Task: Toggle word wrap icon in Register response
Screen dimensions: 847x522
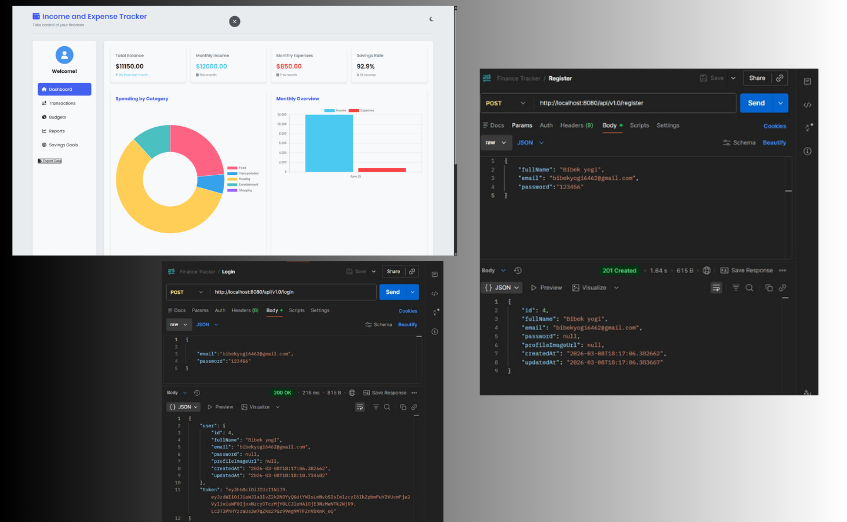Action: tap(716, 287)
